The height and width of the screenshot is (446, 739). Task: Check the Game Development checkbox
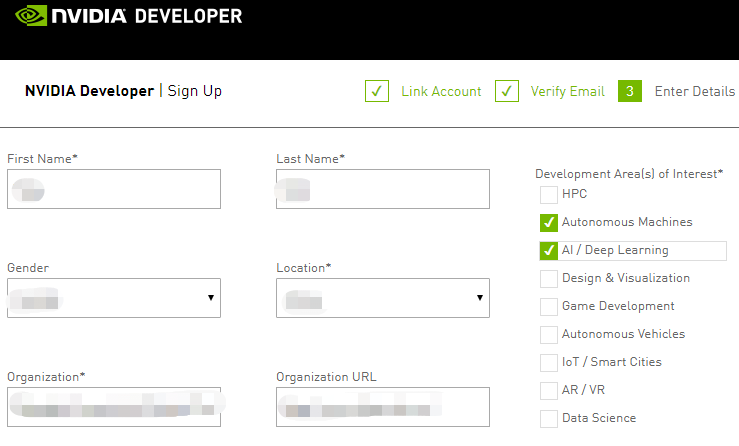(549, 306)
